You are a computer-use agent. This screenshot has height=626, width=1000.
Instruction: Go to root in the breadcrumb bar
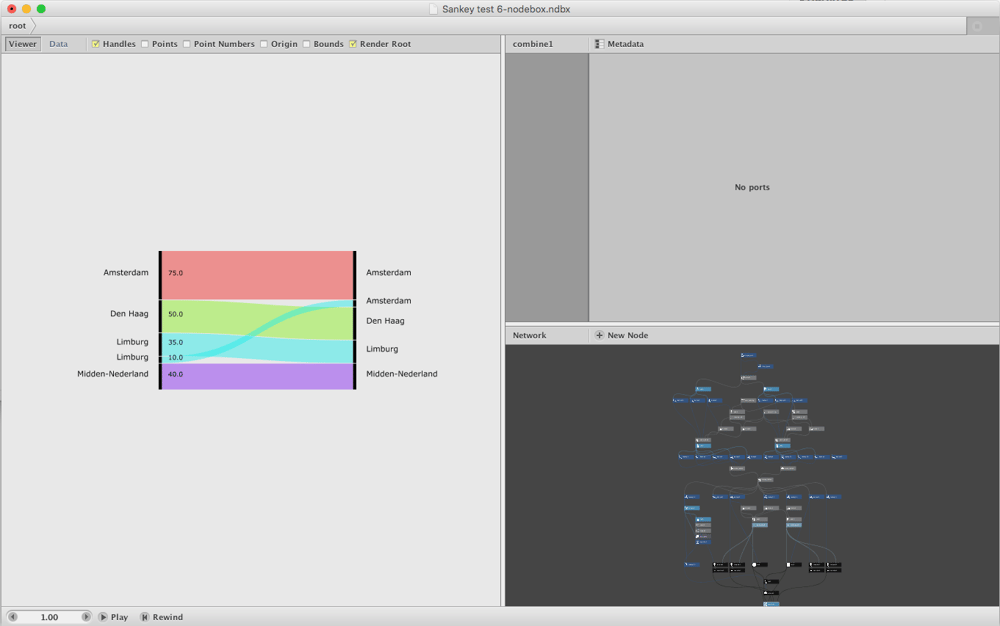point(17,26)
